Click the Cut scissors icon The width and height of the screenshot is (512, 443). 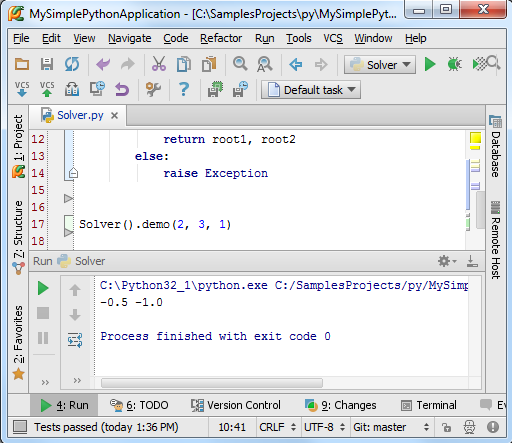click(159, 64)
